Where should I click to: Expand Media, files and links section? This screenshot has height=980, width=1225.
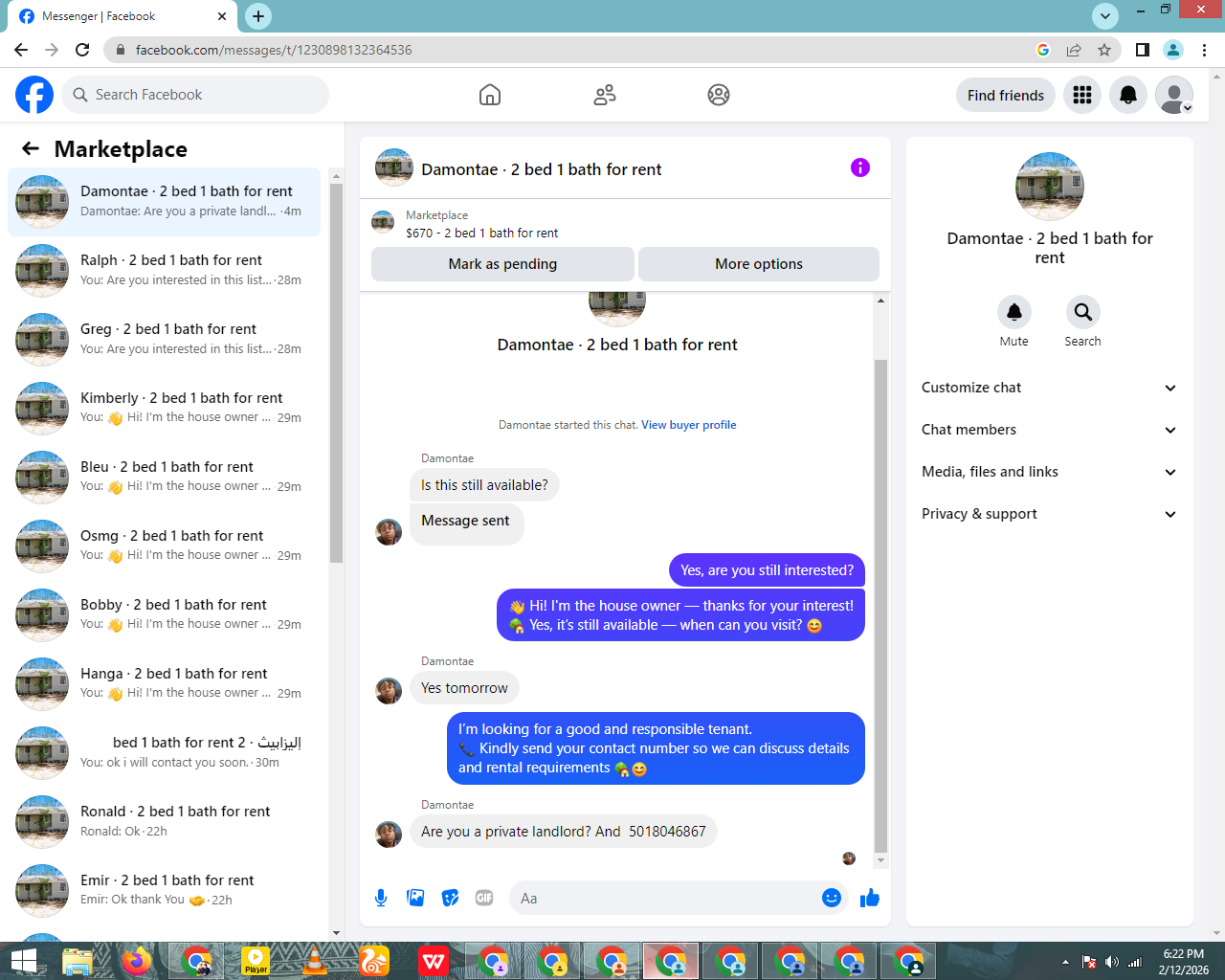[1049, 472]
